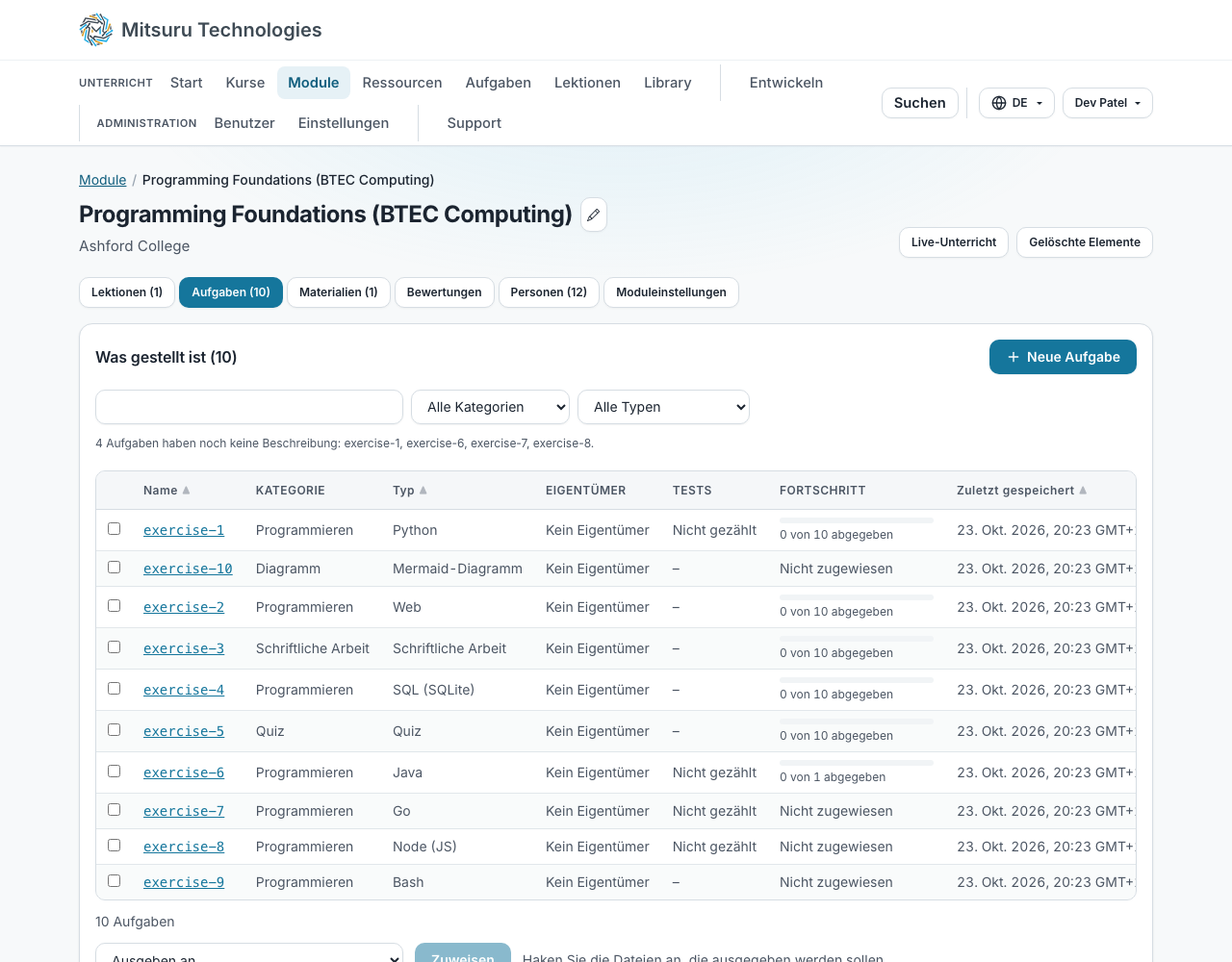Click the Mitsuru Technologies logo icon
Screen dimensions: 1232x962
pos(96,30)
